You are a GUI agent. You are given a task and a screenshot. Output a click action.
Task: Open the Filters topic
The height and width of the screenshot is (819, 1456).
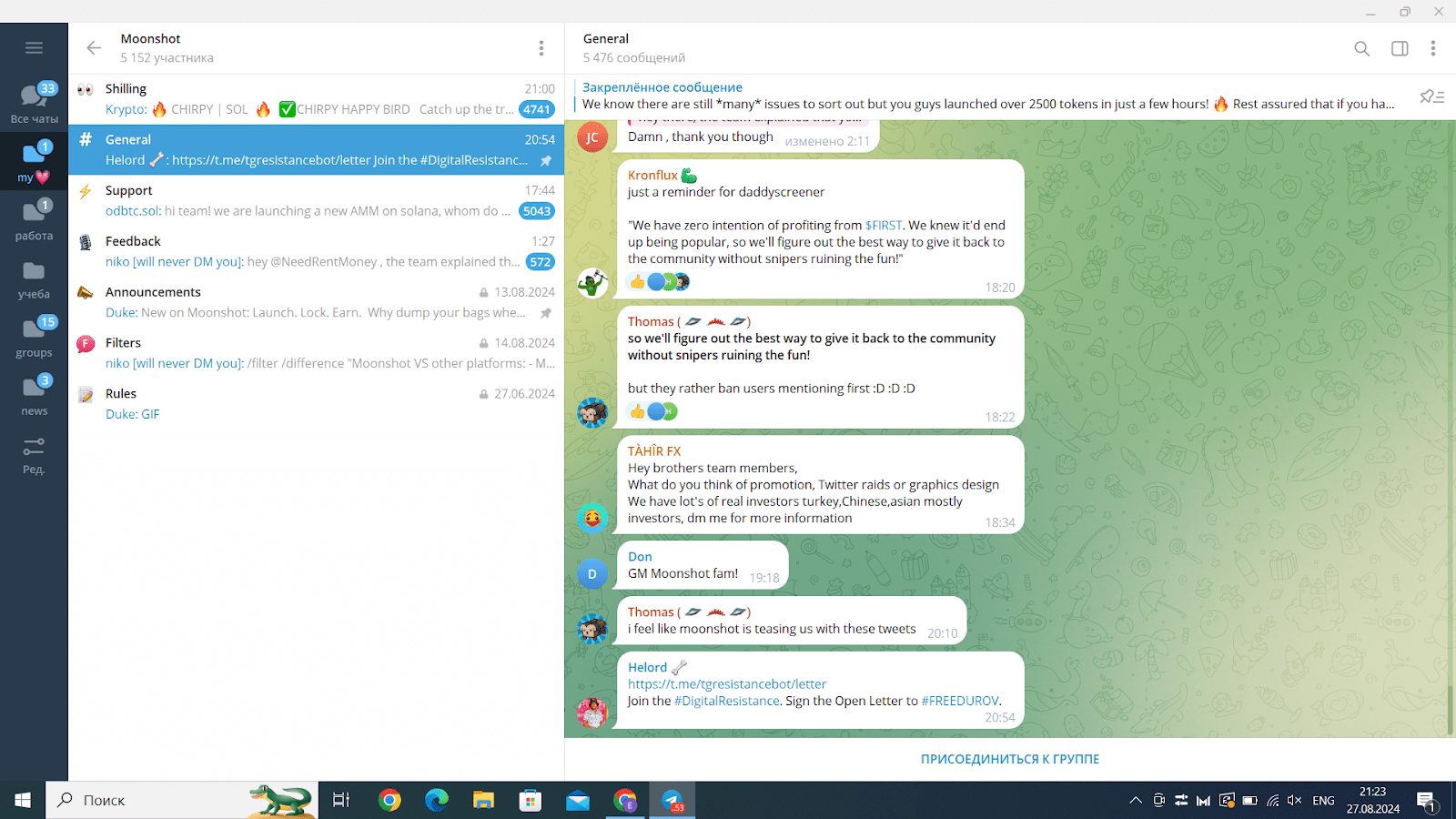316,353
